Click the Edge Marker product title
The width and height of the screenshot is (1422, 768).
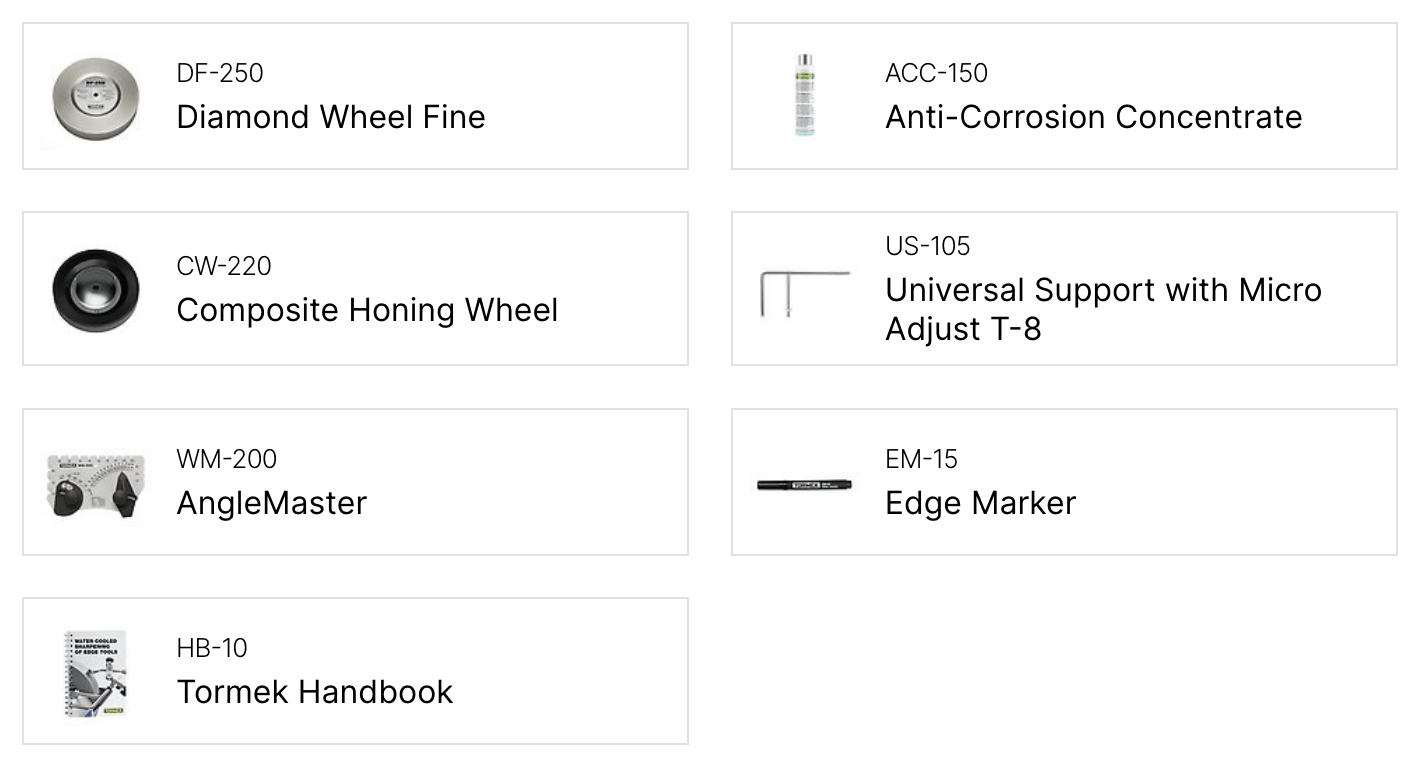pyautogui.click(x=980, y=503)
